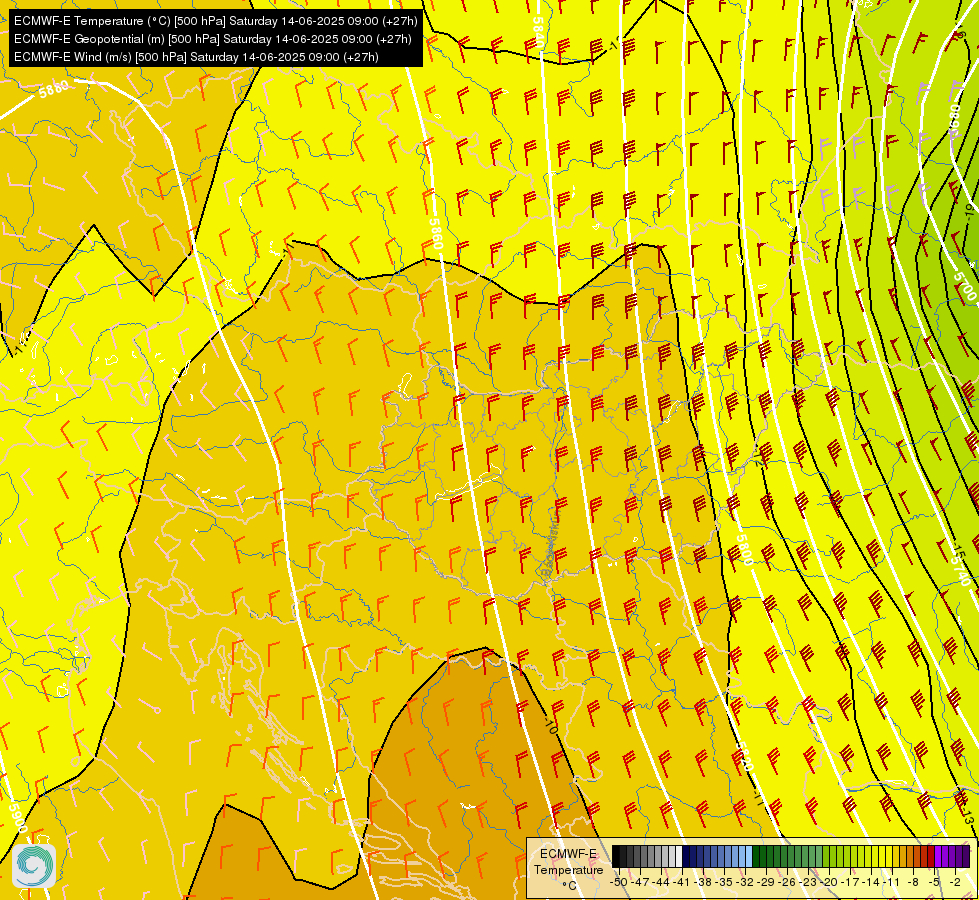Click the -32 value on the legend
The image size is (979, 900).
click(745, 882)
